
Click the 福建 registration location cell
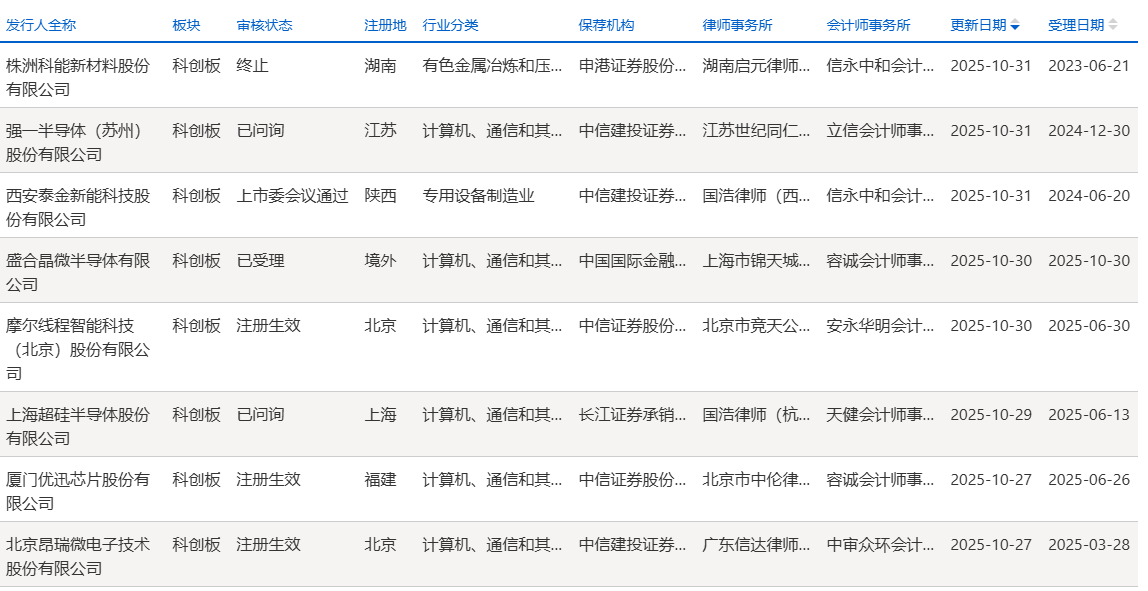coord(381,480)
